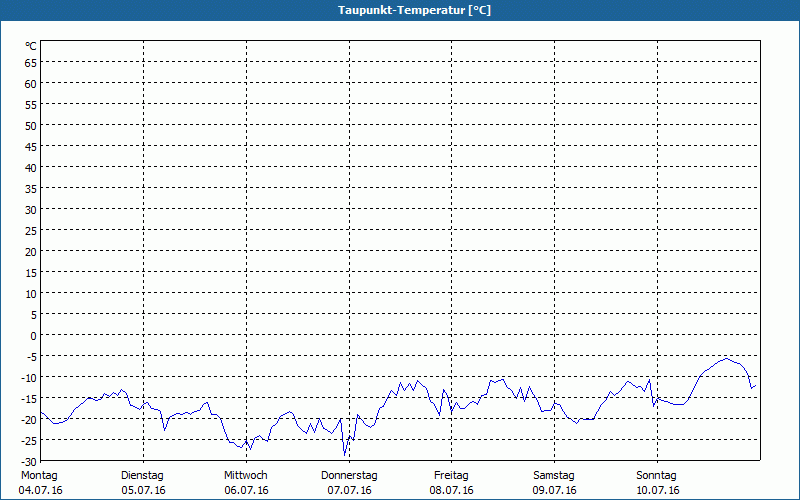Click the 50 value on the y-axis
This screenshot has width=800, height=500.
pos(30,125)
